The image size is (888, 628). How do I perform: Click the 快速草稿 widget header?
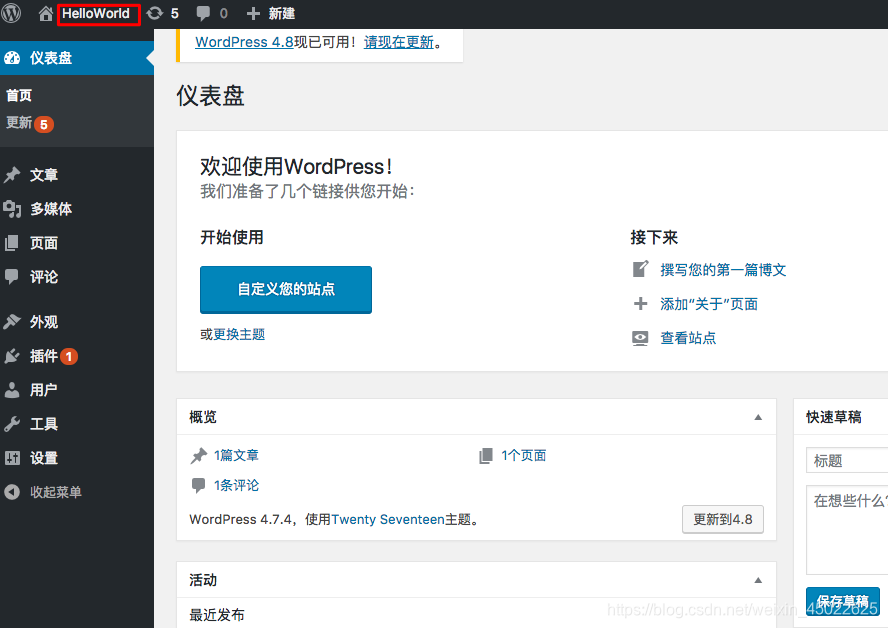[841, 417]
